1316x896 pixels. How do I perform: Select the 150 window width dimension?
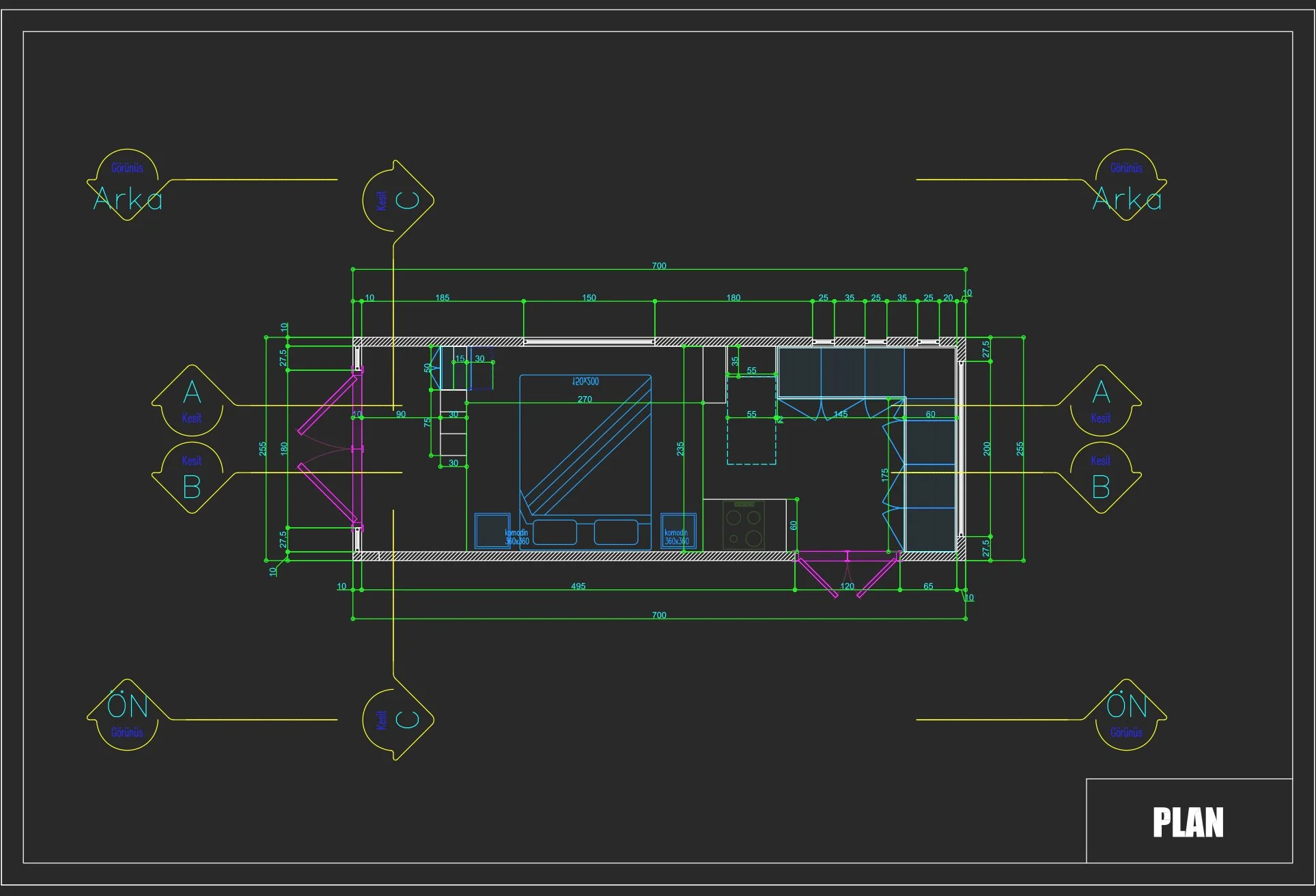[589, 298]
